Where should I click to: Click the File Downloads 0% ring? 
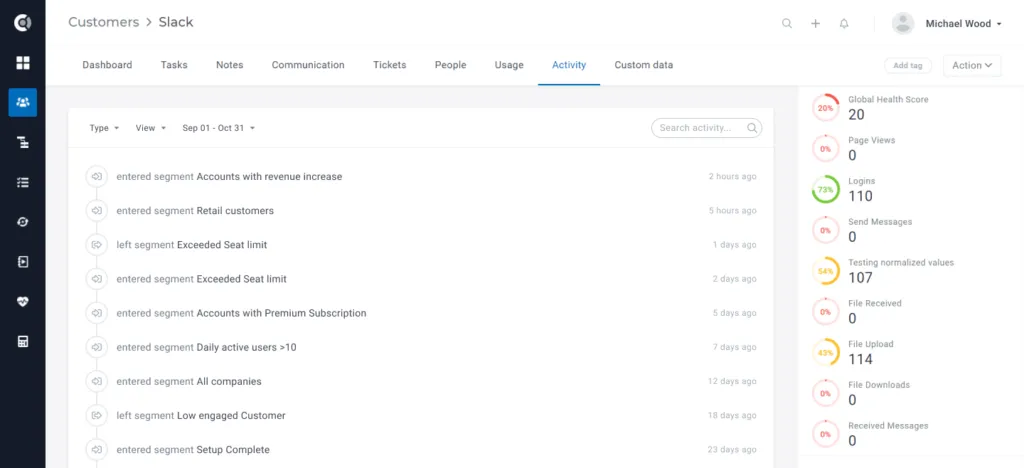click(x=825, y=394)
